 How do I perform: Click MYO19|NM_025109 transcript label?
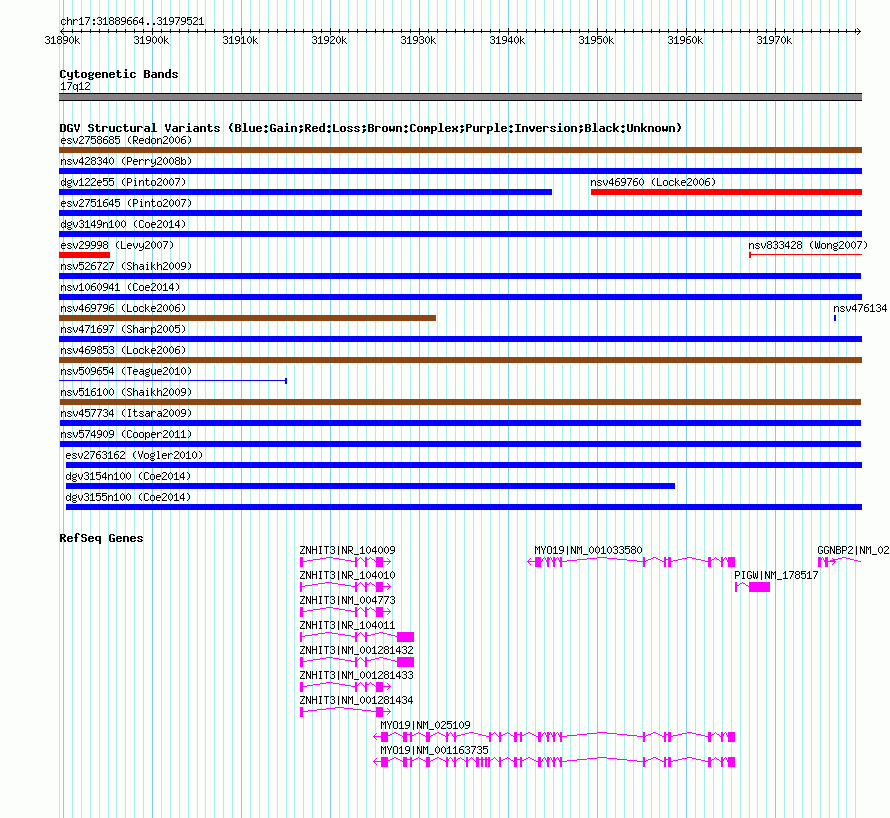pyautogui.click(x=425, y=725)
